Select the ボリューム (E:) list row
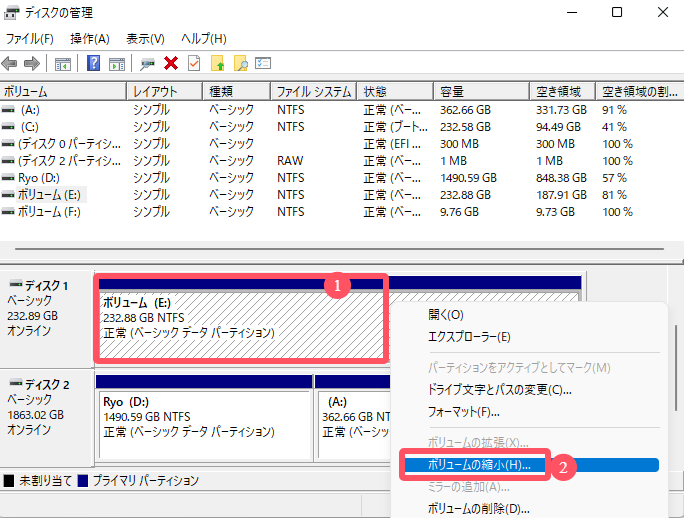 click(342, 195)
